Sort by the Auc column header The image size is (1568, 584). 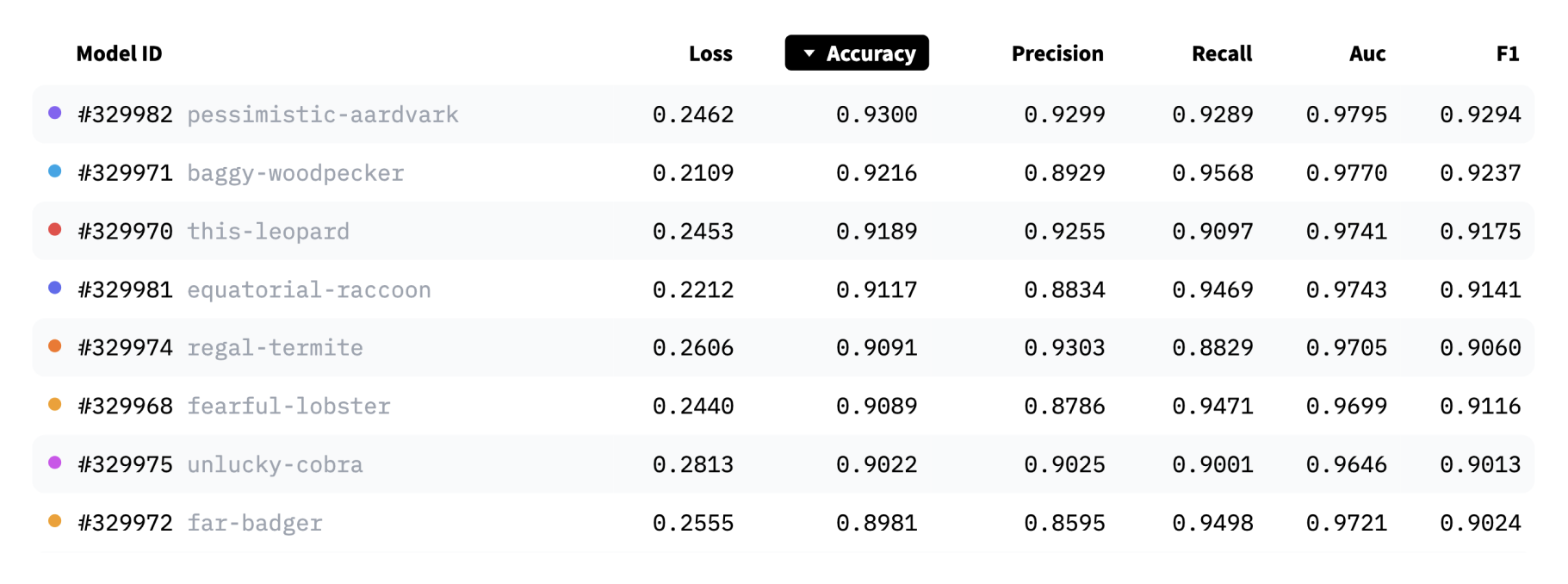pos(1367,53)
